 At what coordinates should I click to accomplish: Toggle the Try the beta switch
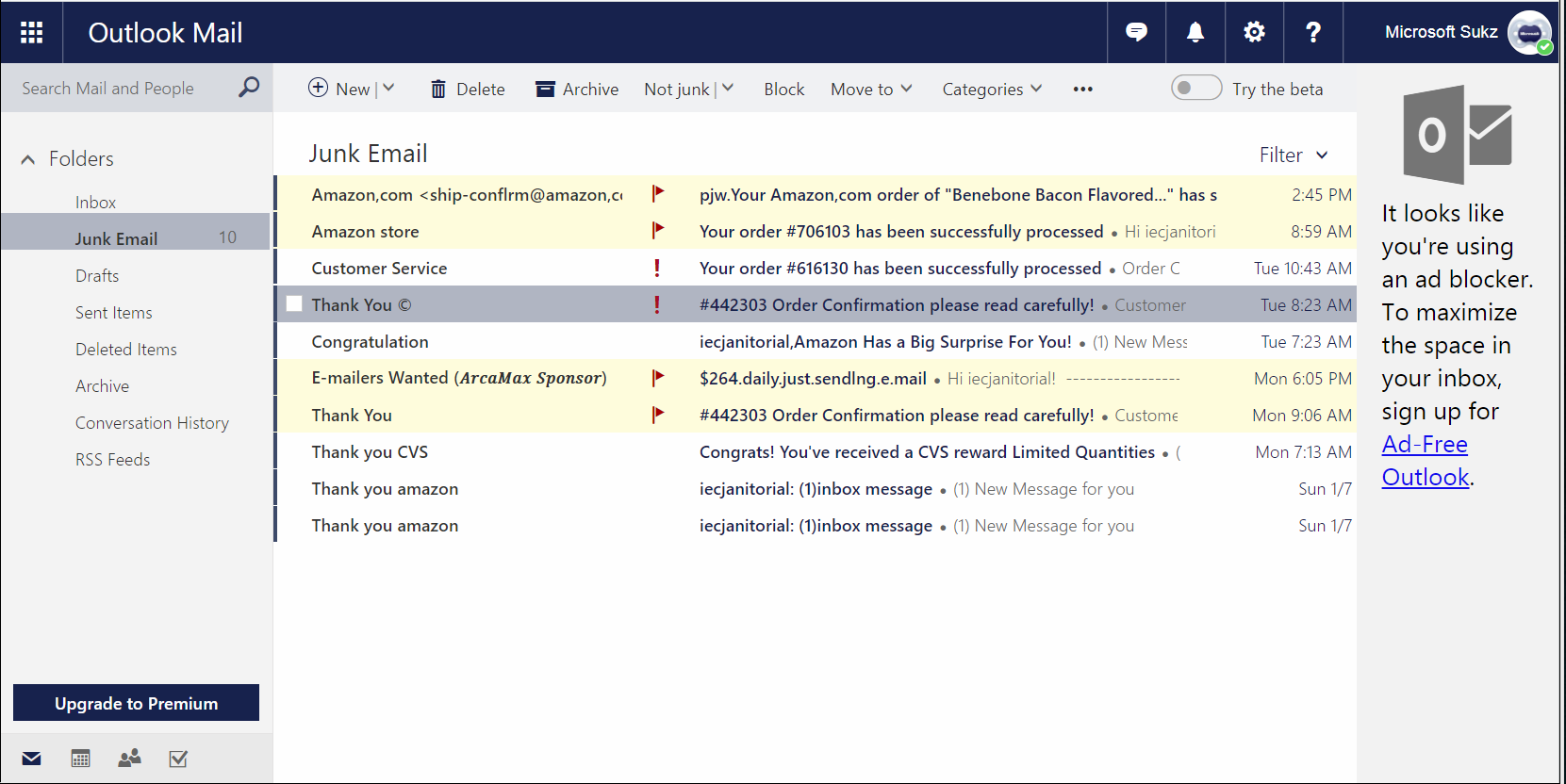1196,88
